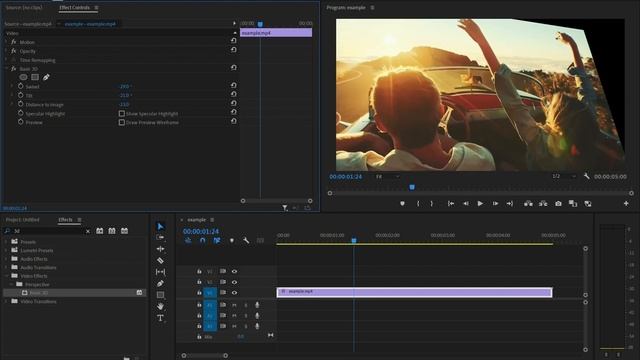This screenshot has width=640, height=360.
Task: Filter accelerated effects in Effects panel
Action: coord(100,231)
